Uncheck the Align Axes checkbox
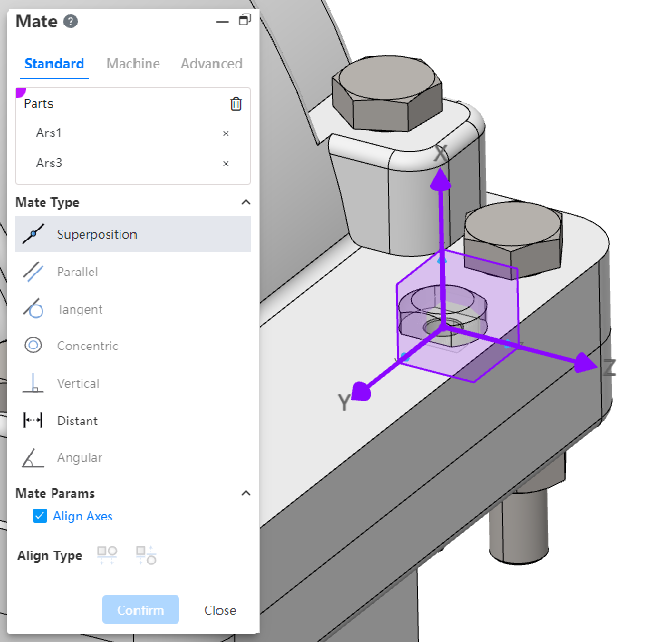Image resolution: width=653 pixels, height=642 pixels. [40, 516]
